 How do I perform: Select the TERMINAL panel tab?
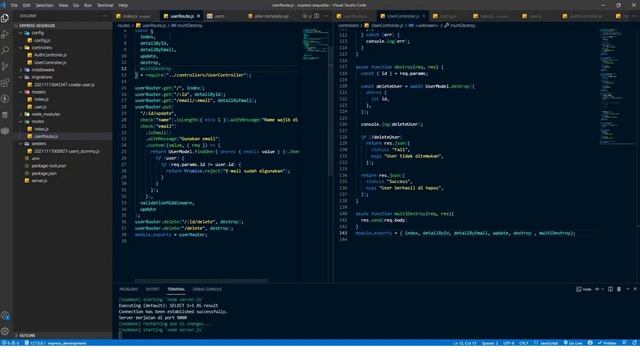click(176, 289)
